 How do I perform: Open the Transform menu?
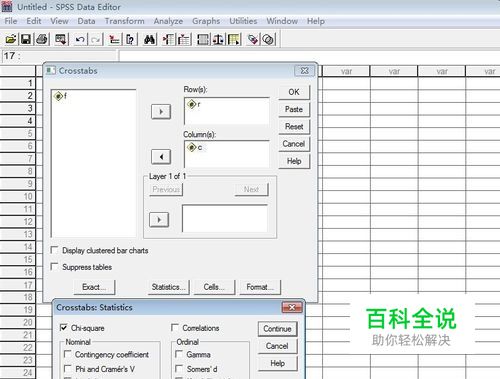(x=125, y=21)
